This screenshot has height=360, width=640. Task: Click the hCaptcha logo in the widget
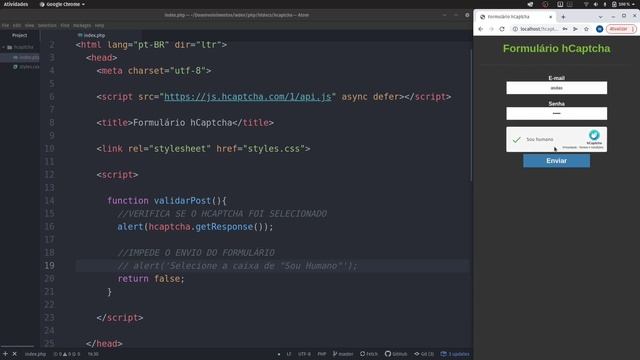(594, 135)
